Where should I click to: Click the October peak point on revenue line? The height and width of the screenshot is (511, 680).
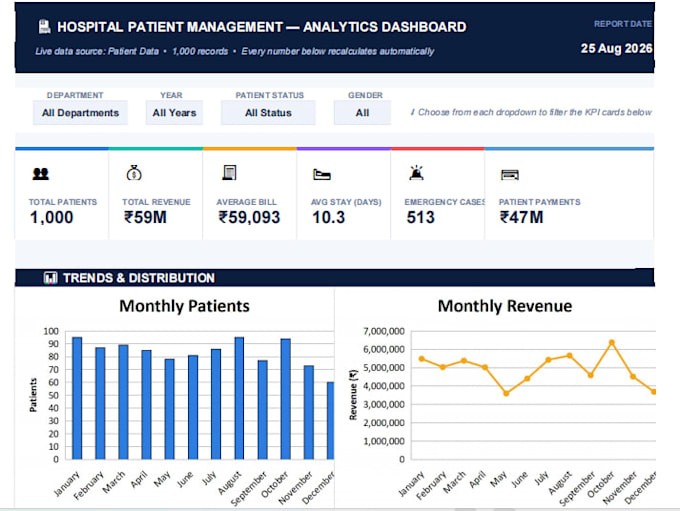612,343
